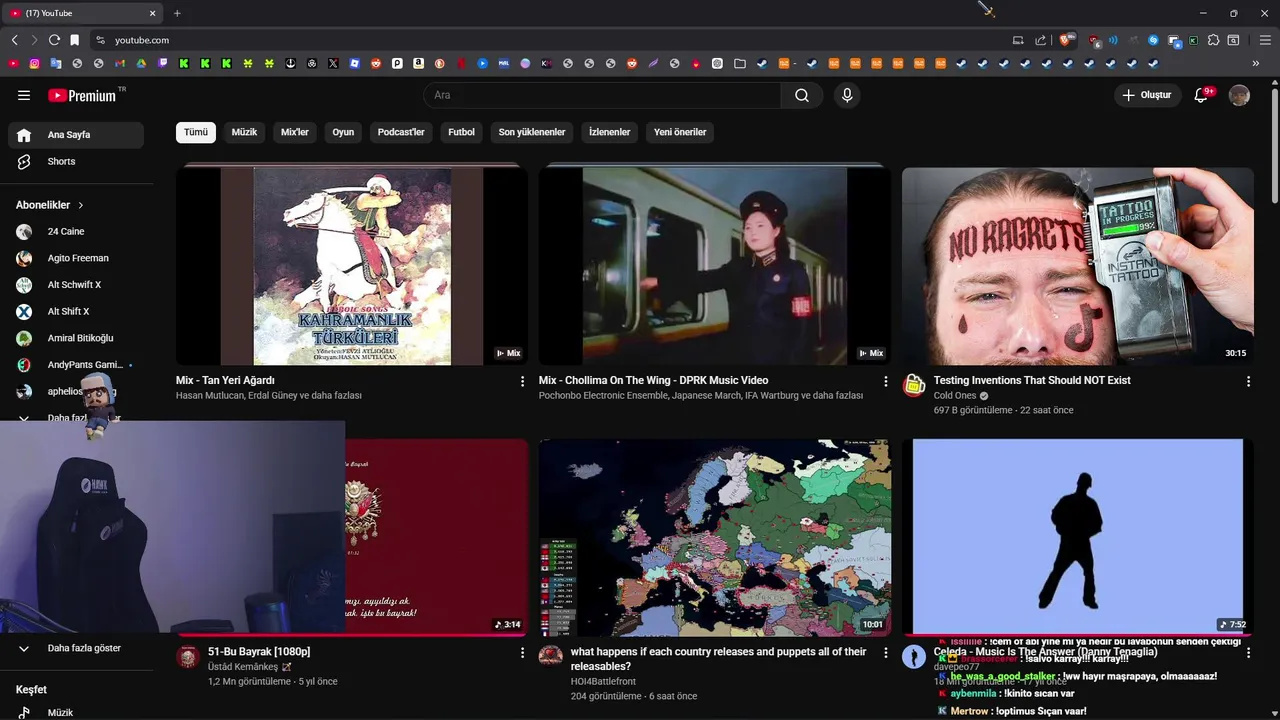Viewport: 1280px width, 720px height.
Task: Select the Müzik filter chip
Action: point(244,132)
